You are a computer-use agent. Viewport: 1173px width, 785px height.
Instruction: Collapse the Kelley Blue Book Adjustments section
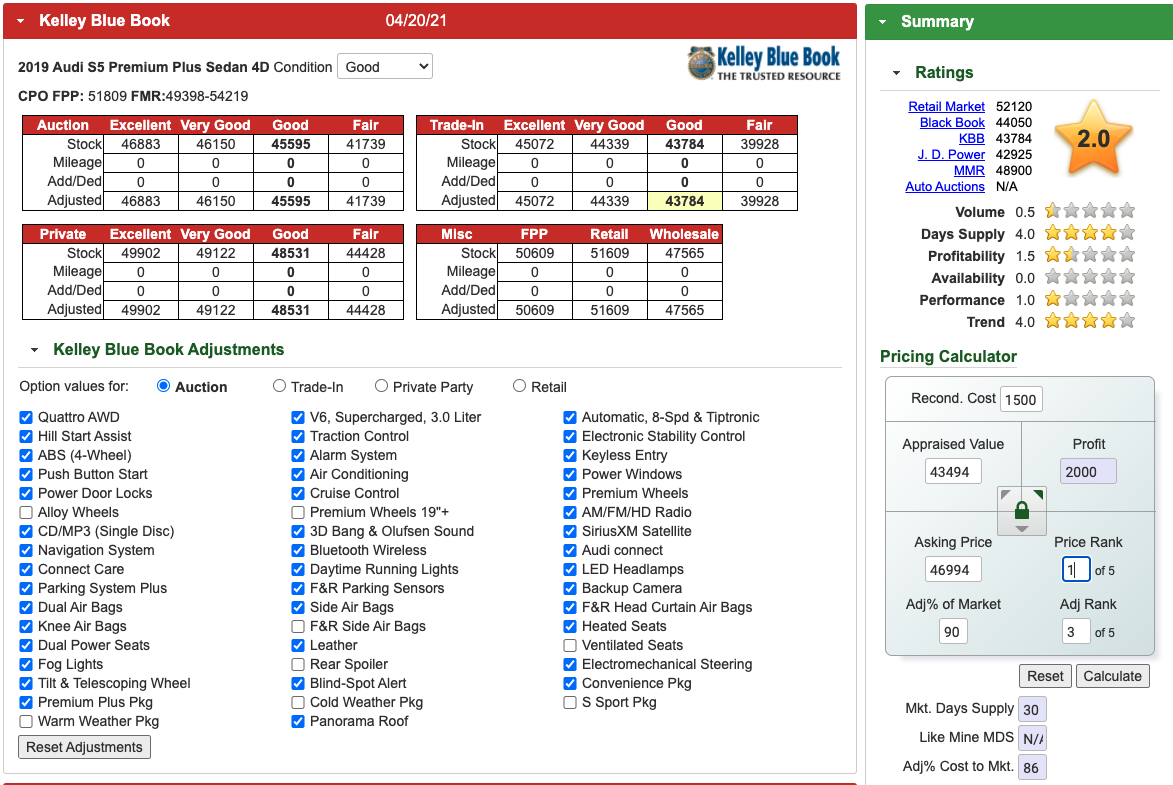click(33, 350)
